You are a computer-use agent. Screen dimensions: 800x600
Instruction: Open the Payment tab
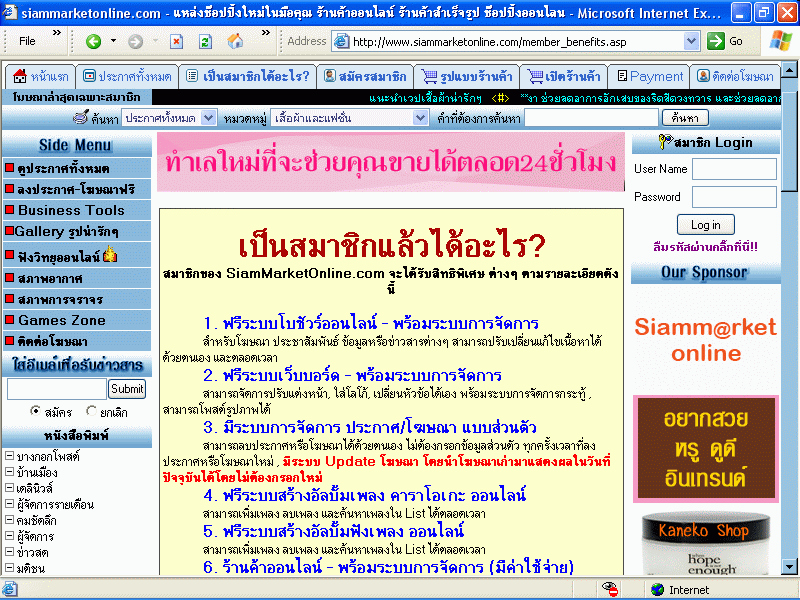point(650,76)
